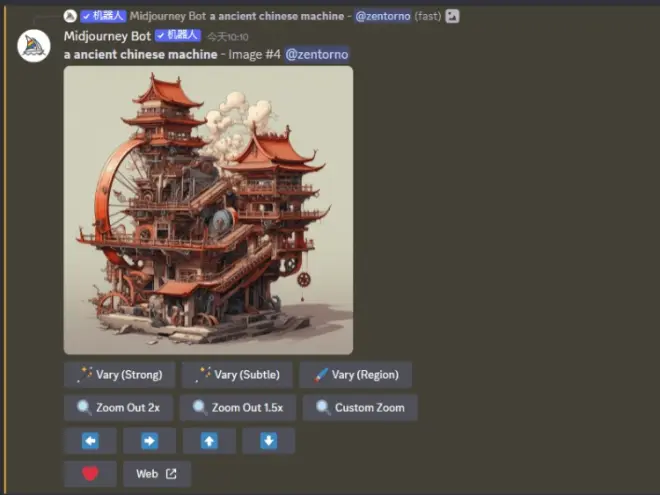The image size is (660, 495).
Task: Choose Zoom Out 1.5x
Action: pyautogui.click(x=238, y=408)
